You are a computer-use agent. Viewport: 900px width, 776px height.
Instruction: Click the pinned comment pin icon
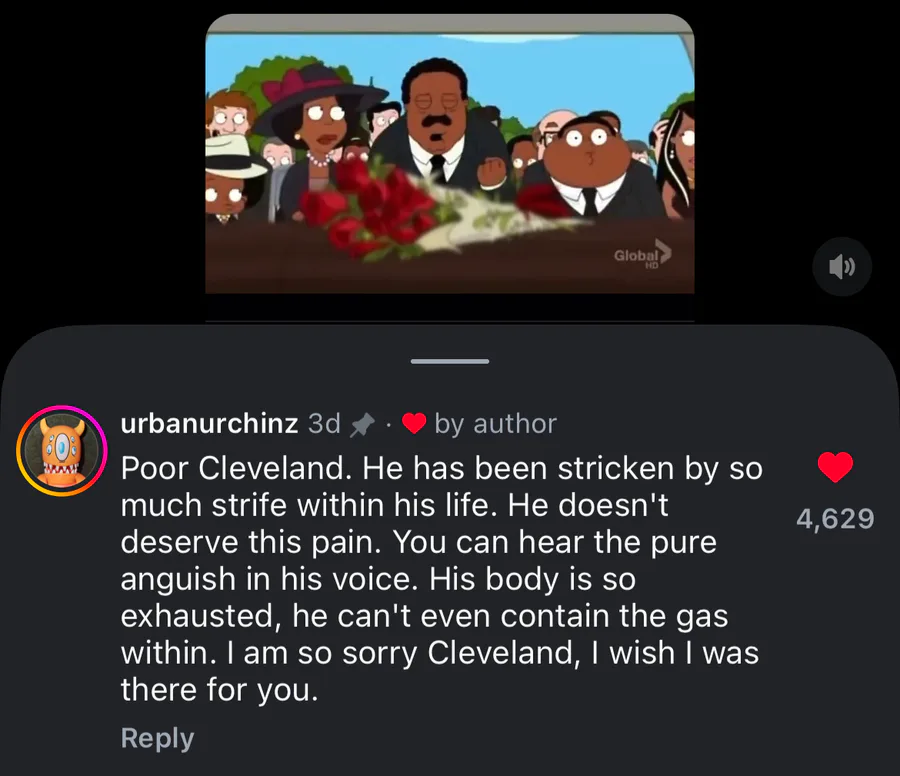coord(362,425)
